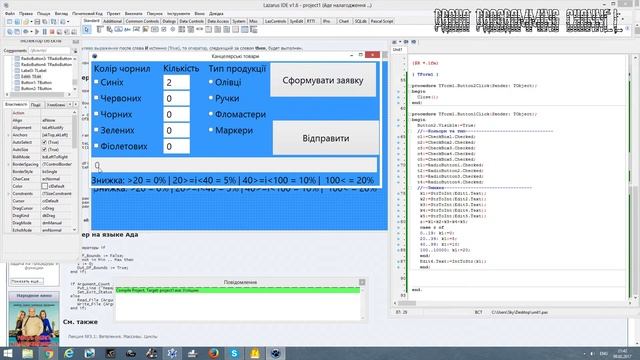Viewport: 640px width, 360px height.
Task: Click the Сформувати заявку button
Action: click(323, 80)
